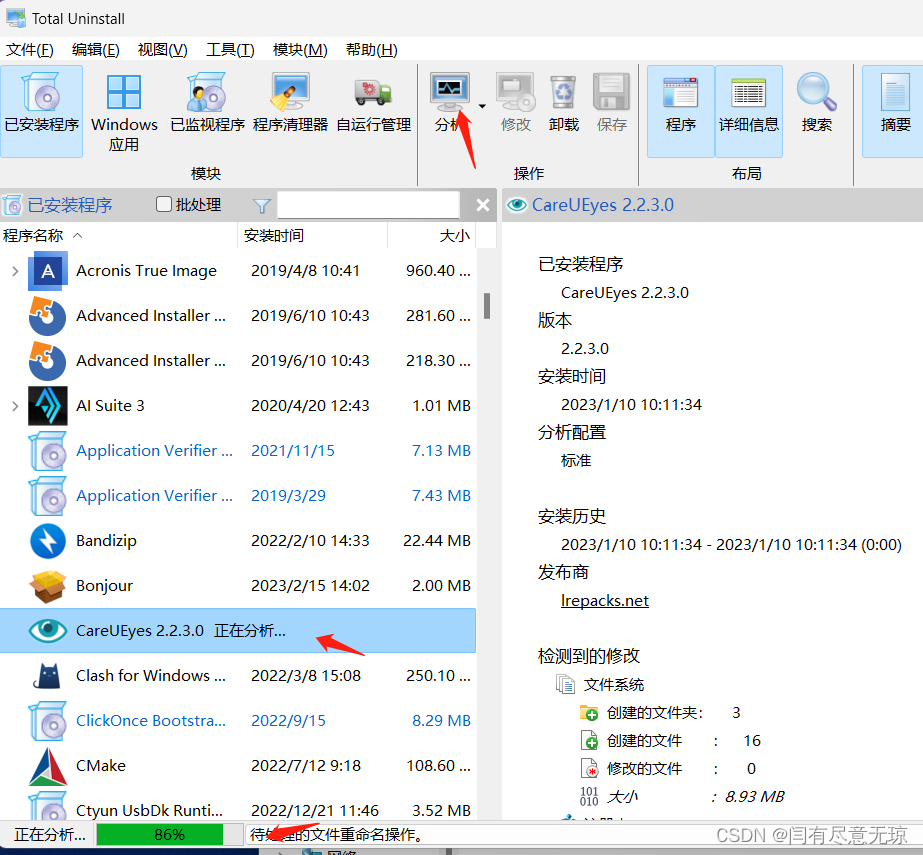Screen dimensions: 923x855
Task: Expand the Acronis True Image row
Action: tap(15, 271)
